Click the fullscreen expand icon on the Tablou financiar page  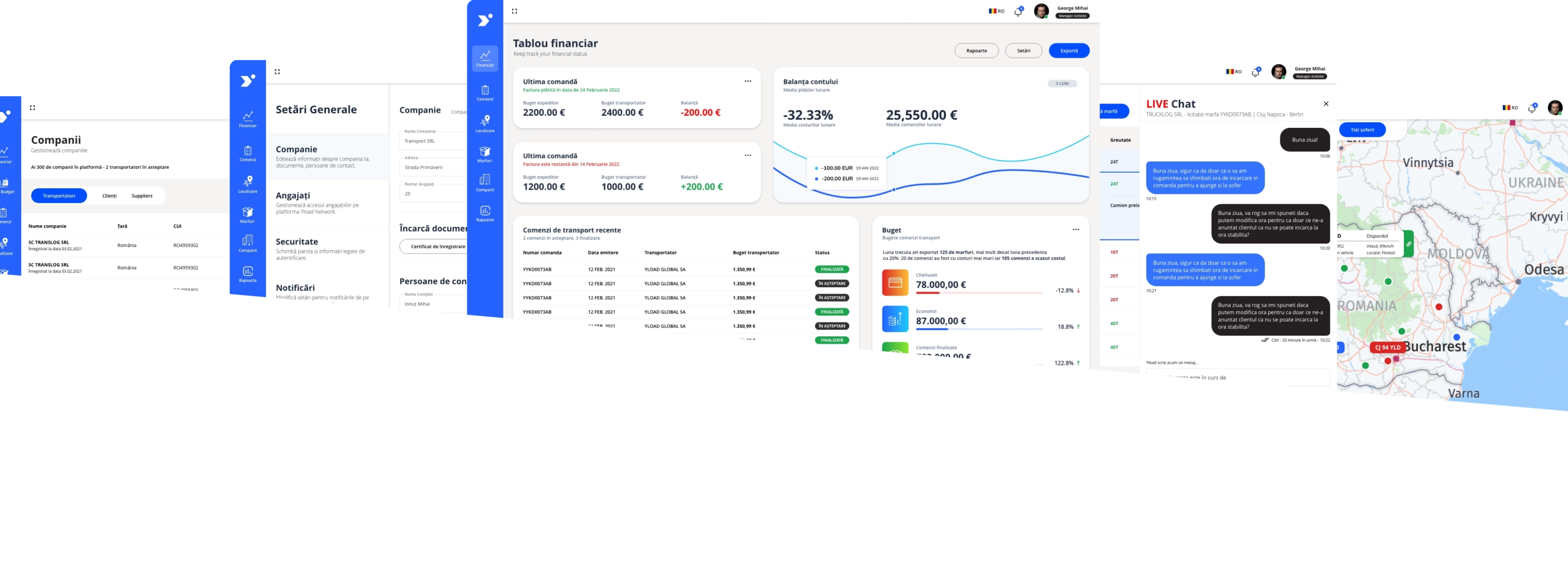pyautogui.click(x=514, y=11)
